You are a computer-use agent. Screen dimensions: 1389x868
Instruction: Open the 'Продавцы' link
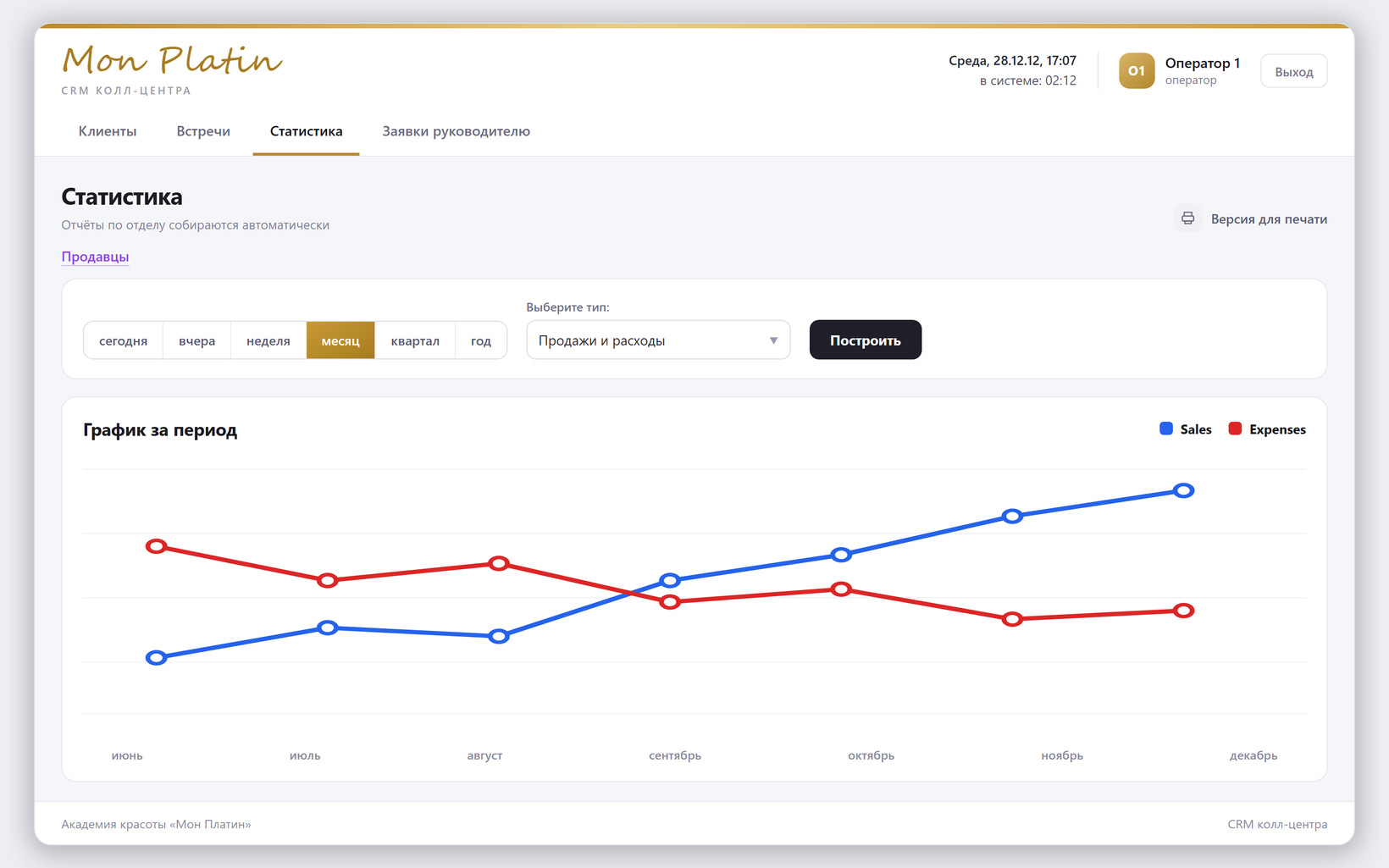tap(95, 257)
